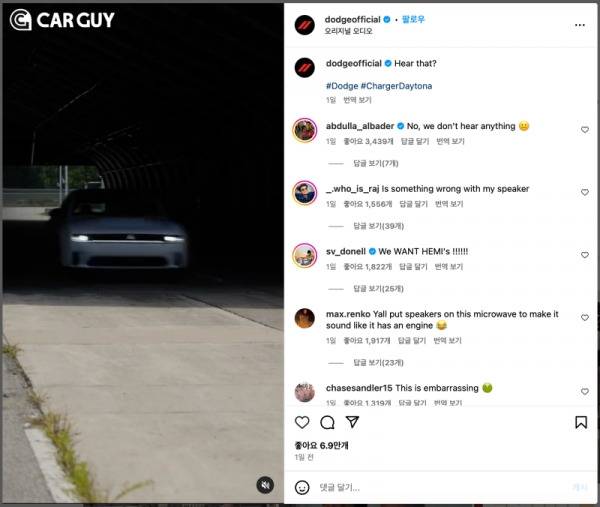The width and height of the screenshot is (600, 507).
Task: Expand 39 replies under _.who_is_raj comment
Action: (x=378, y=226)
